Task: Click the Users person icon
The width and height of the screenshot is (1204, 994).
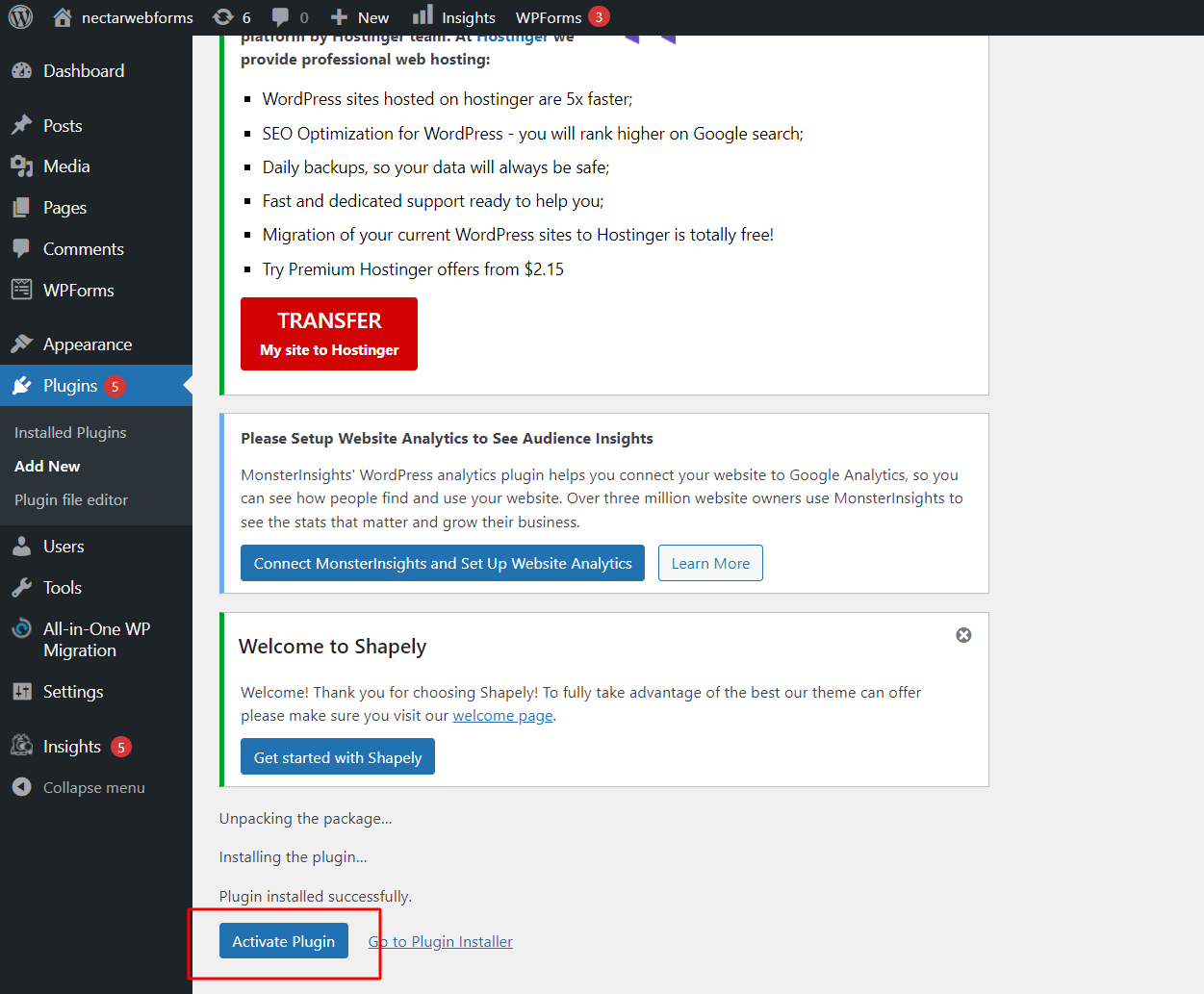Action: point(21,547)
